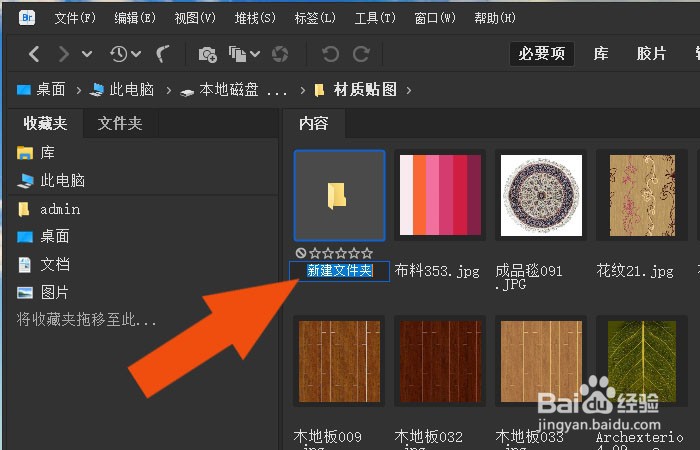Open 图片 in favorites

pos(43,292)
